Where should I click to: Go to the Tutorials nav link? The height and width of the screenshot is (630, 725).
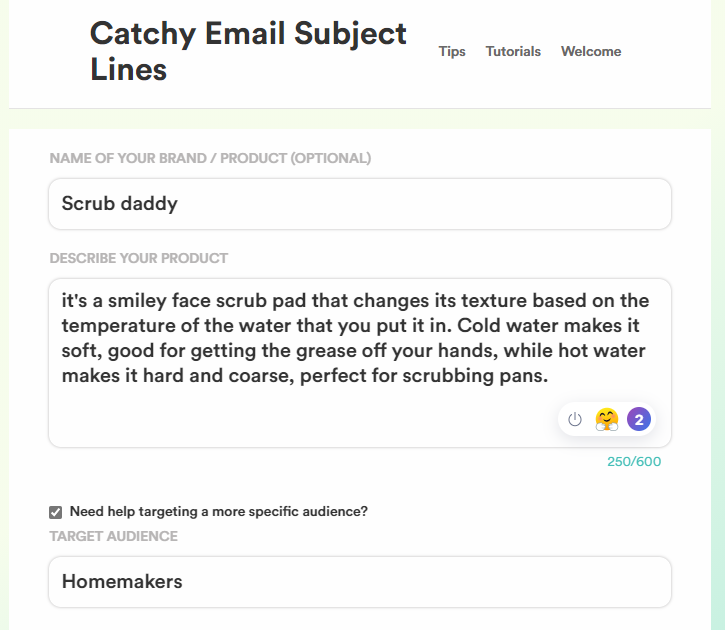[513, 51]
